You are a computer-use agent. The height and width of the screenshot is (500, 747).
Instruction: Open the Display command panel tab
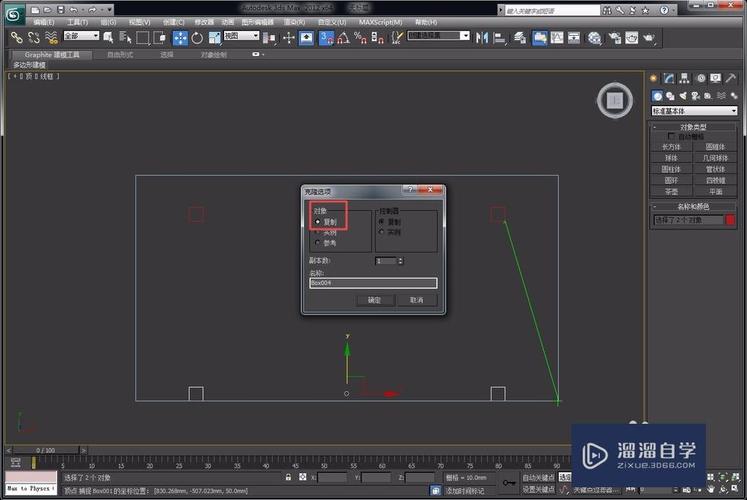coord(716,78)
